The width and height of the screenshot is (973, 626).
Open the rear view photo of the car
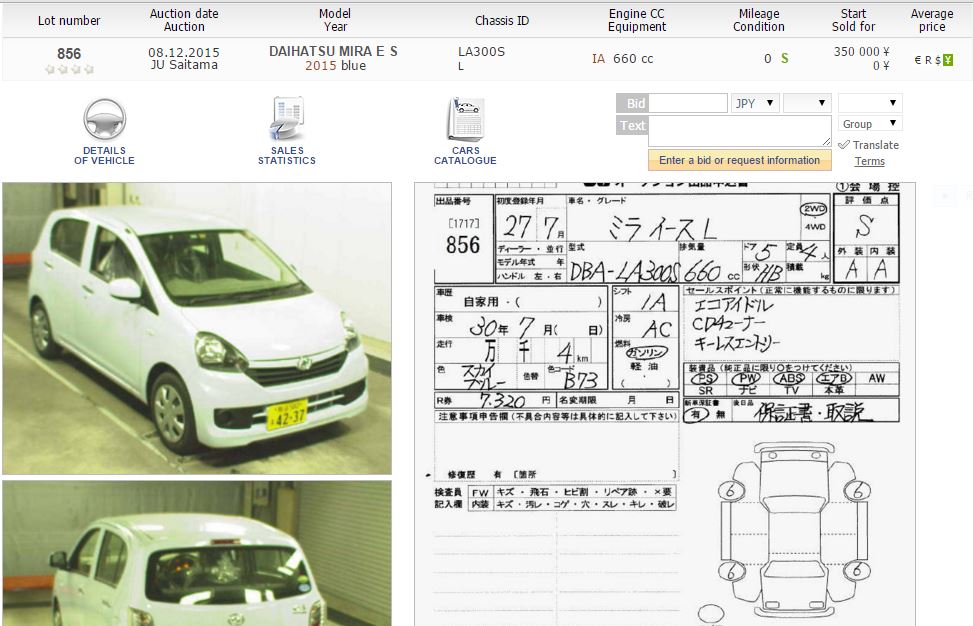click(197, 553)
